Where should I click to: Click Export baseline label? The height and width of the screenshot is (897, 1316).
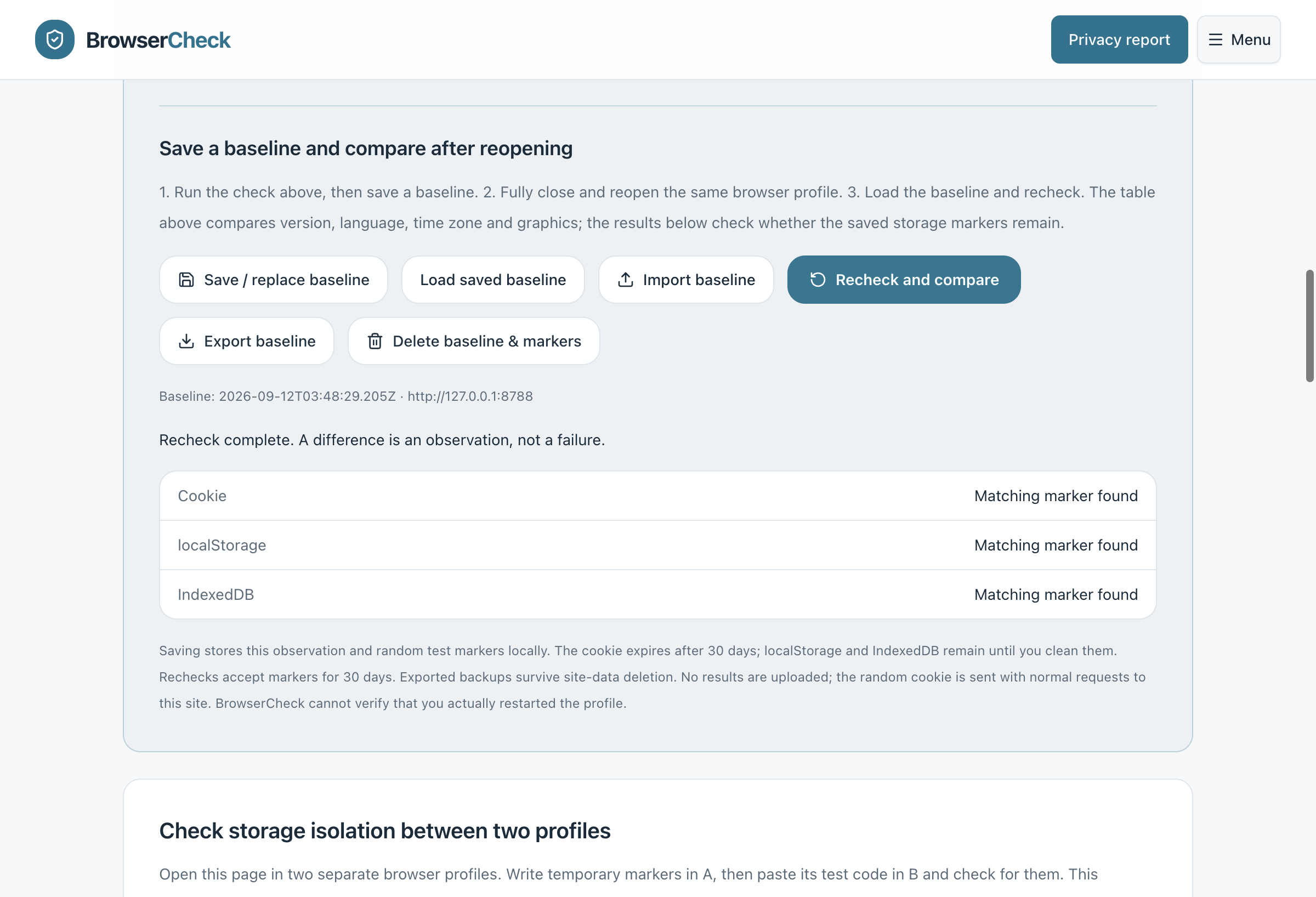(260, 341)
